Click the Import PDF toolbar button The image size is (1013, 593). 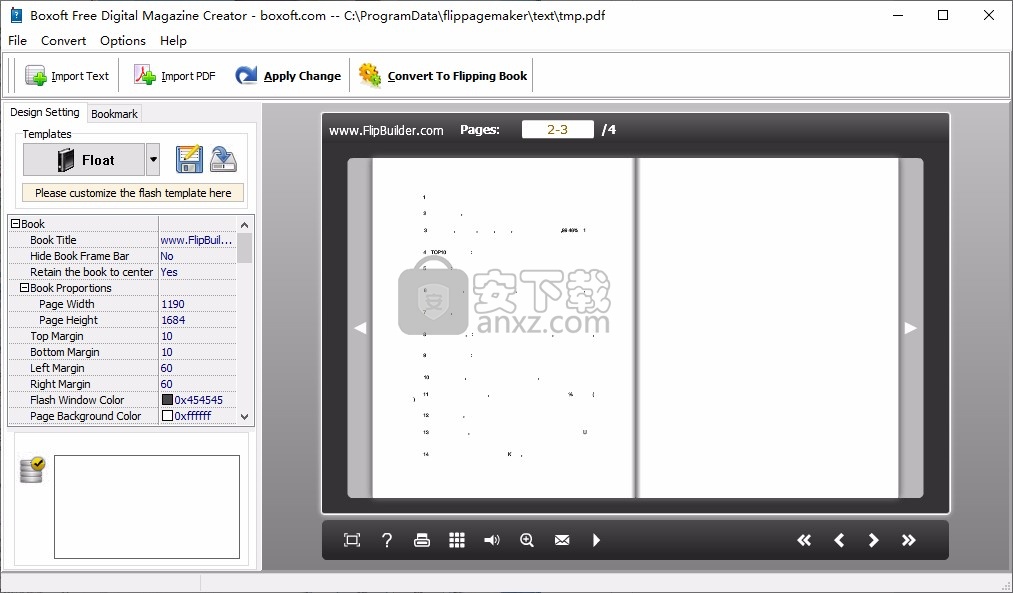pyautogui.click(x=174, y=76)
